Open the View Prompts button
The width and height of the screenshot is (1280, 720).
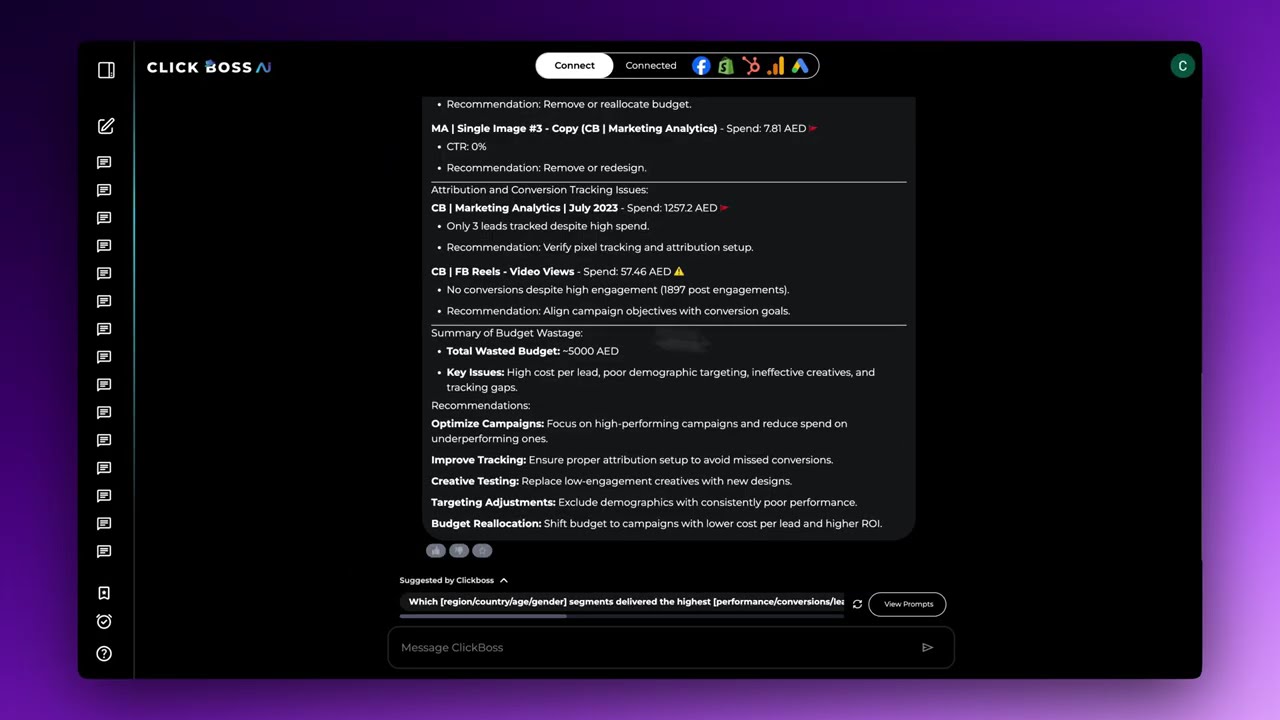coord(908,604)
